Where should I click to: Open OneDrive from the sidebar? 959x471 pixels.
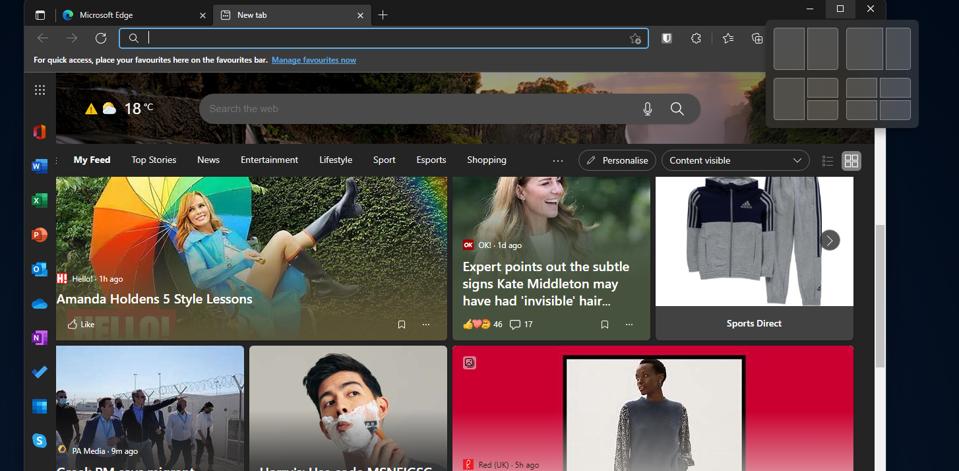click(x=40, y=303)
